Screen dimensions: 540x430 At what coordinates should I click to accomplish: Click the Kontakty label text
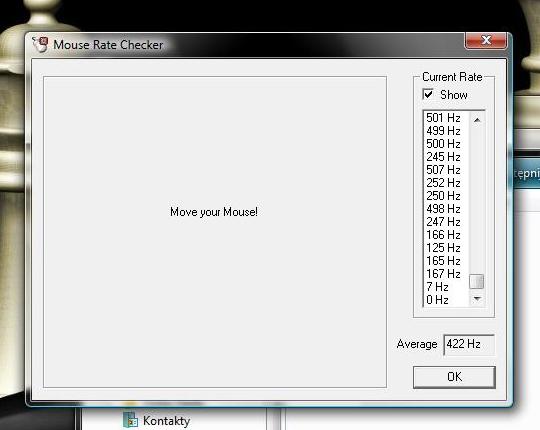pos(167,421)
